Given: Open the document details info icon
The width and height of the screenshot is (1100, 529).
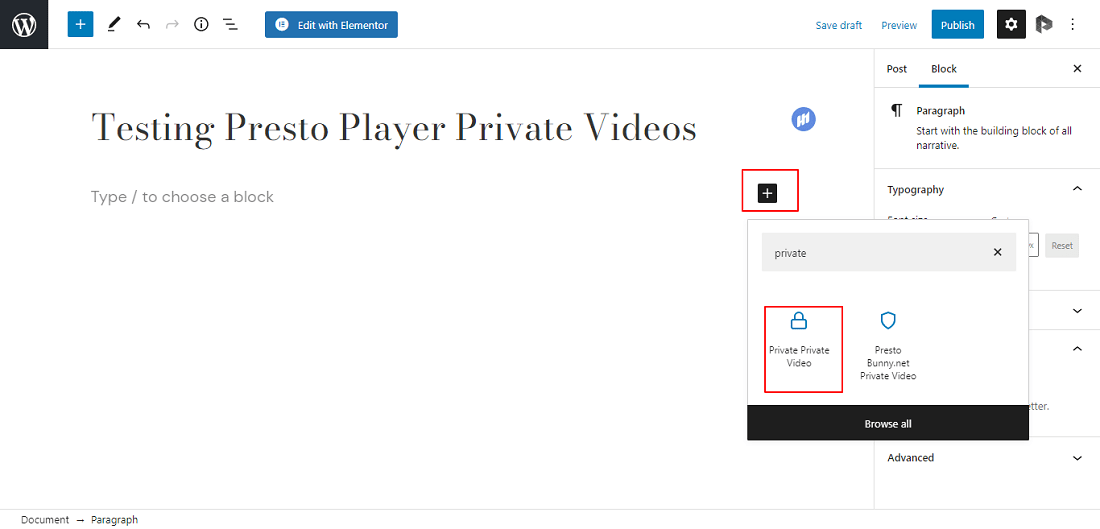Looking at the screenshot, I should click(201, 25).
